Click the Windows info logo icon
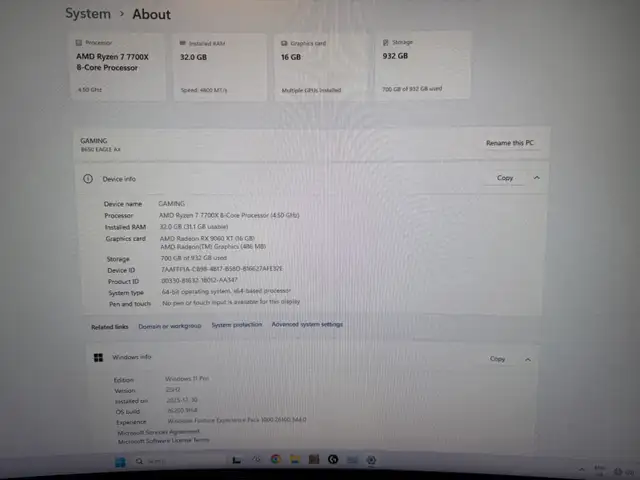The image size is (640, 480). click(98, 358)
